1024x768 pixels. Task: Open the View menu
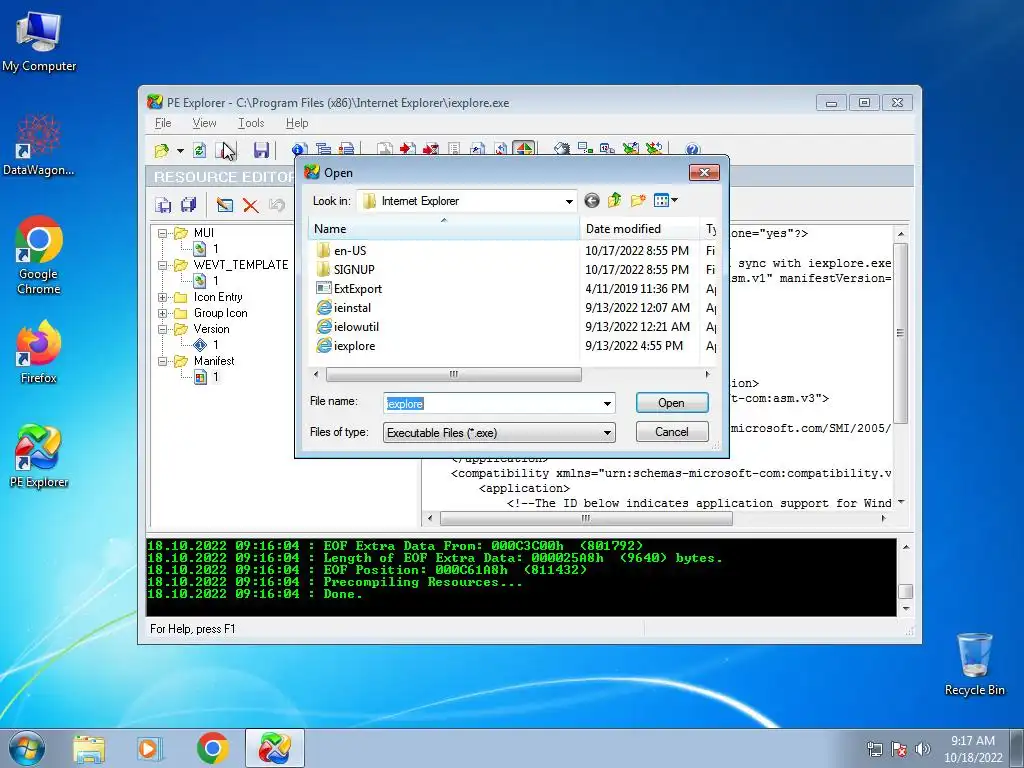point(204,123)
